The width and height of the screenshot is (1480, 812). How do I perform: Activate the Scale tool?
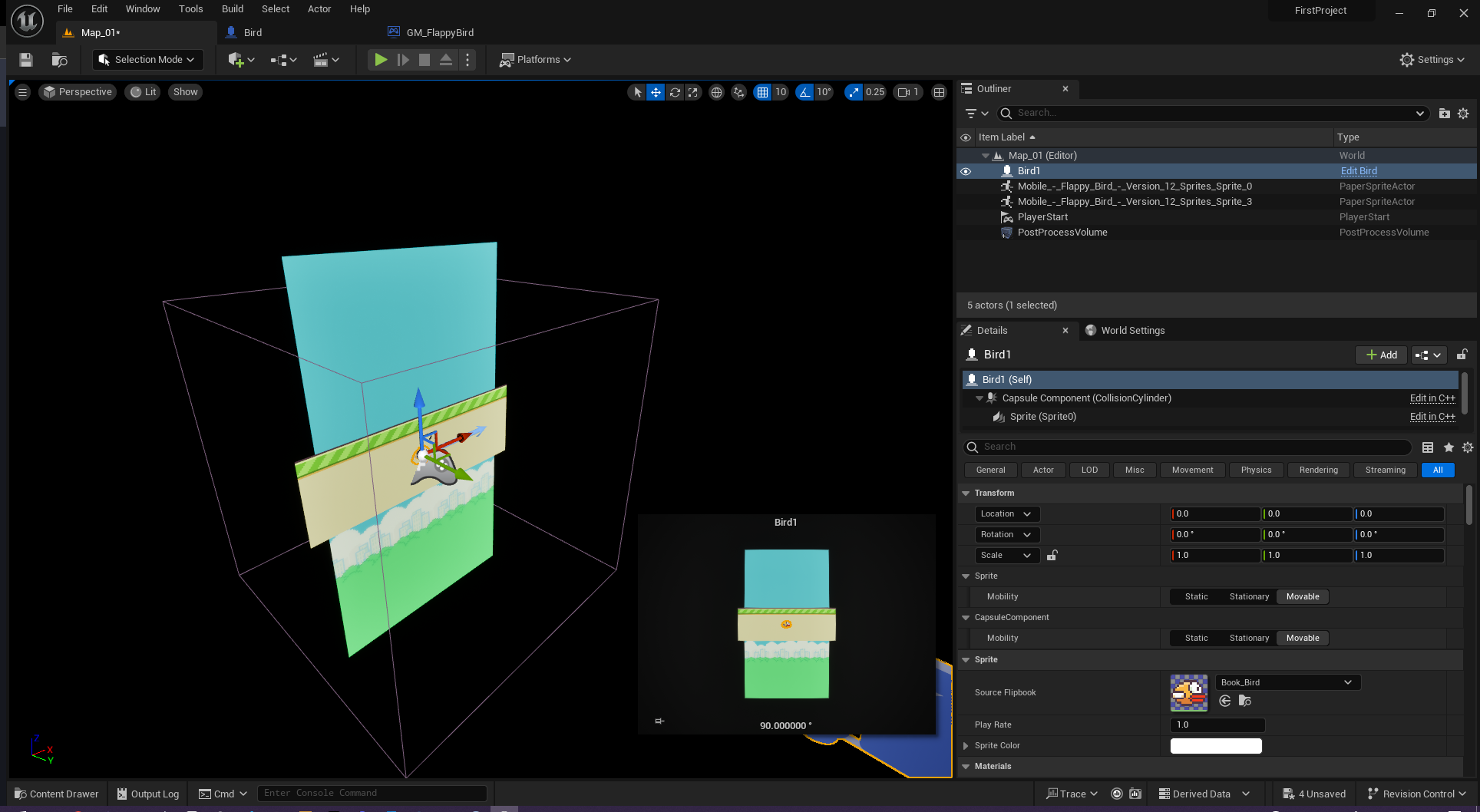pyautogui.click(x=693, y=92)
